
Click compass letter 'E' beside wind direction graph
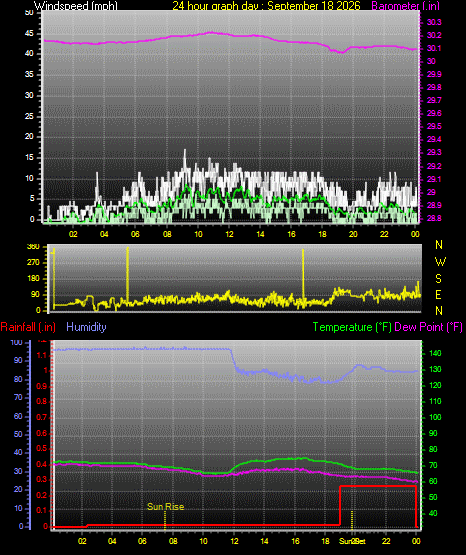click(x=438, y=294)
